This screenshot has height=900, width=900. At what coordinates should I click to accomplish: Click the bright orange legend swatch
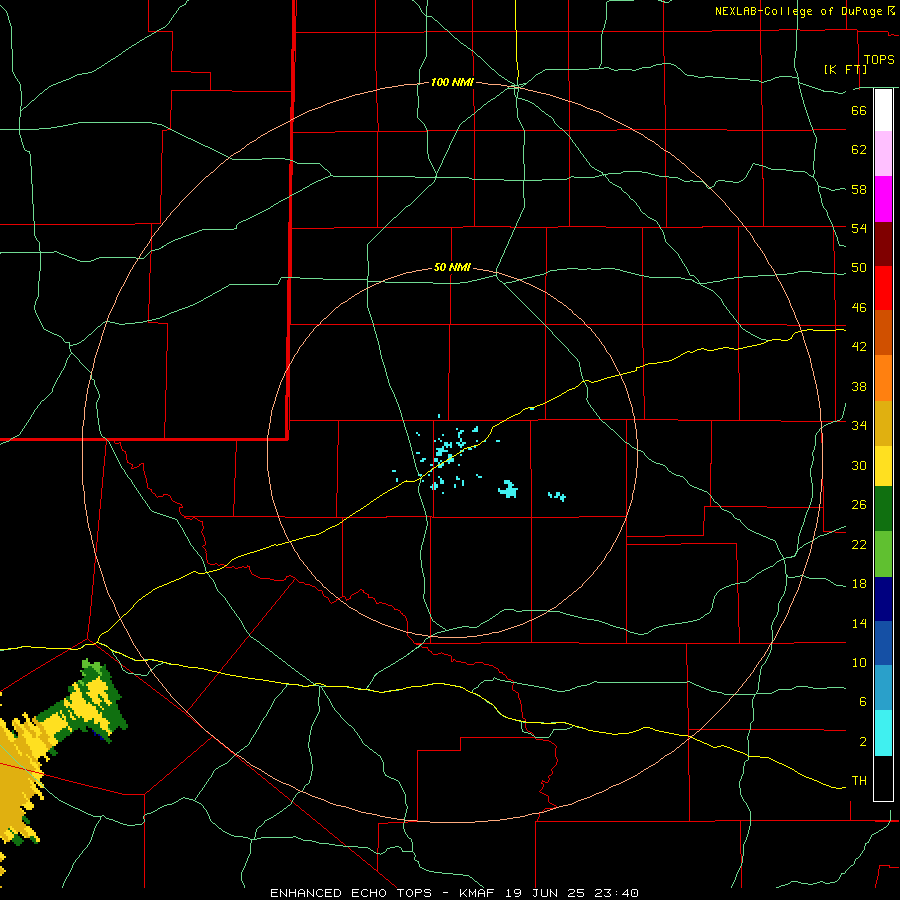(x=883, y=378)
